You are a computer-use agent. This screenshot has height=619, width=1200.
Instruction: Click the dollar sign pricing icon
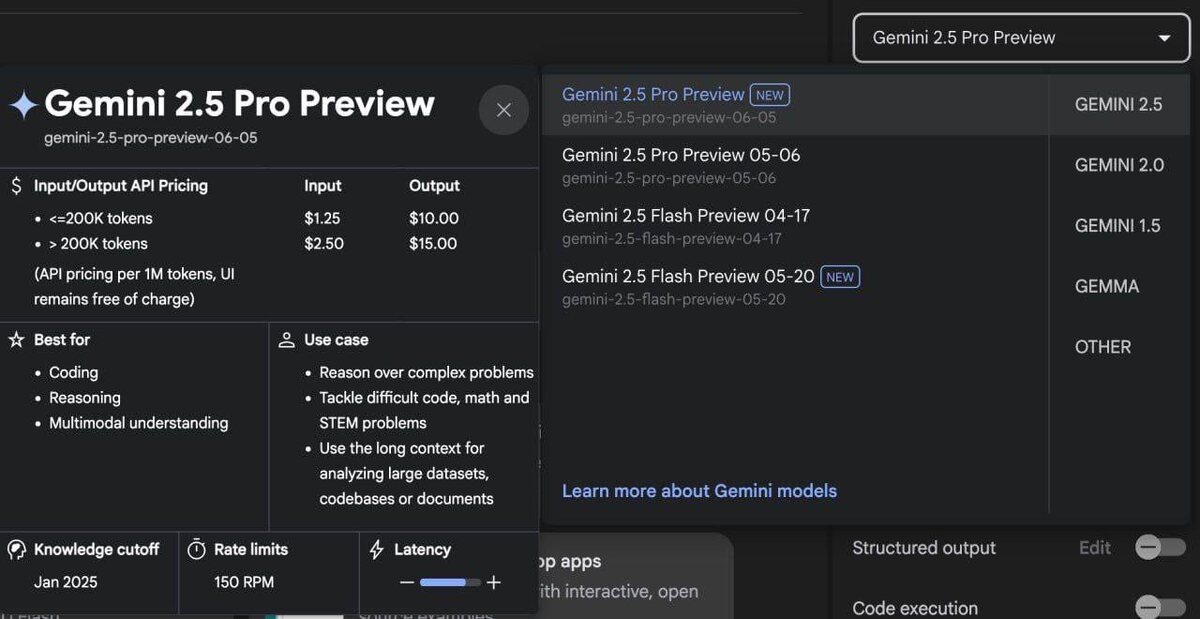tap(16, 186)
